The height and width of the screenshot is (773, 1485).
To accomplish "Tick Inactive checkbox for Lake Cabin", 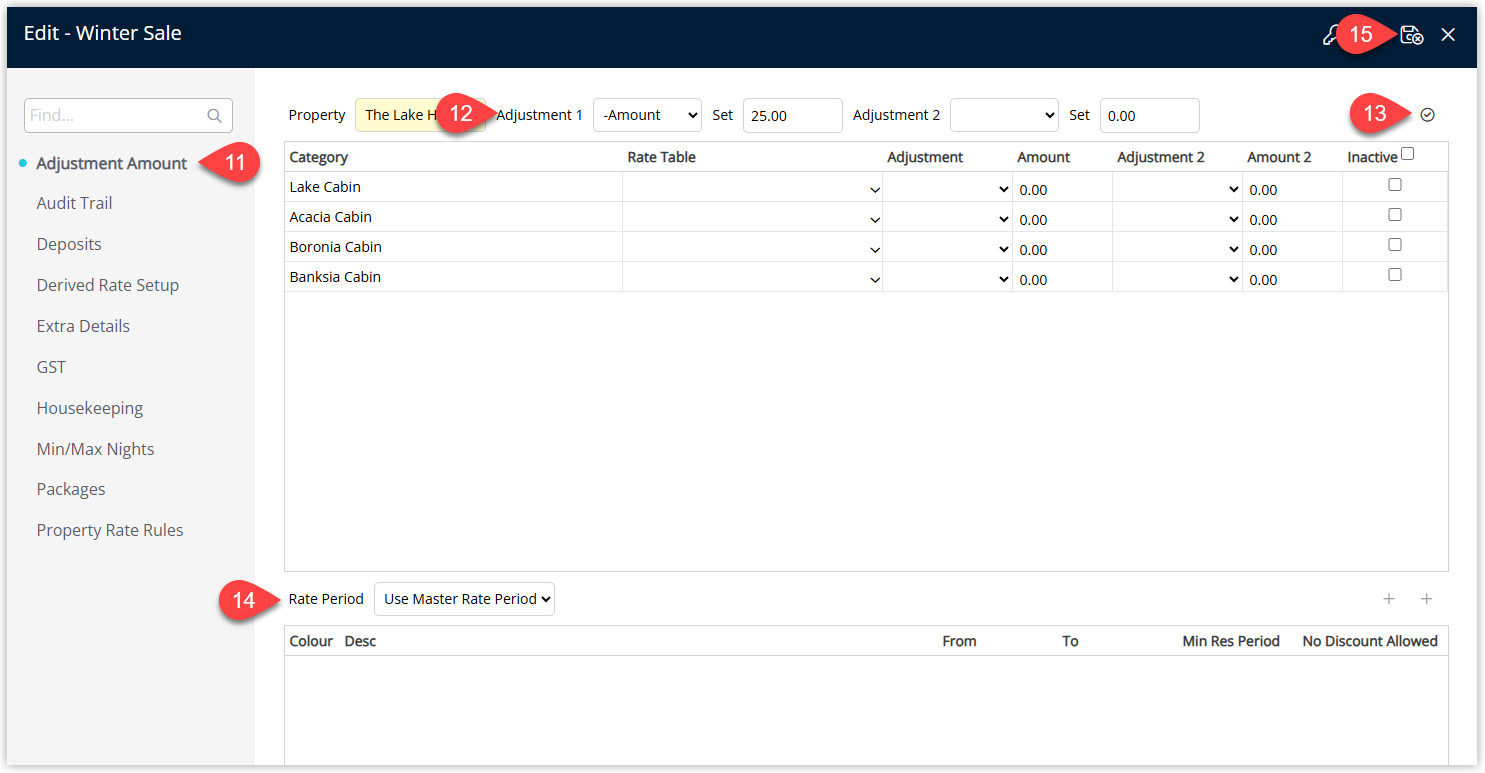I will (1395, 185).
